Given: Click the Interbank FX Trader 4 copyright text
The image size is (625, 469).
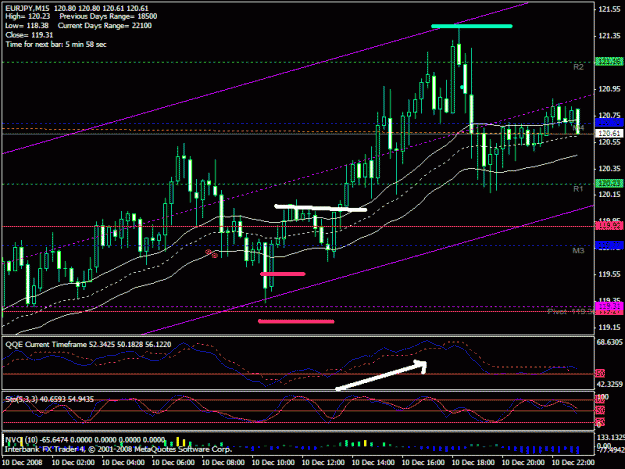Looking at the screenshot, I should (x=118, y=449).
